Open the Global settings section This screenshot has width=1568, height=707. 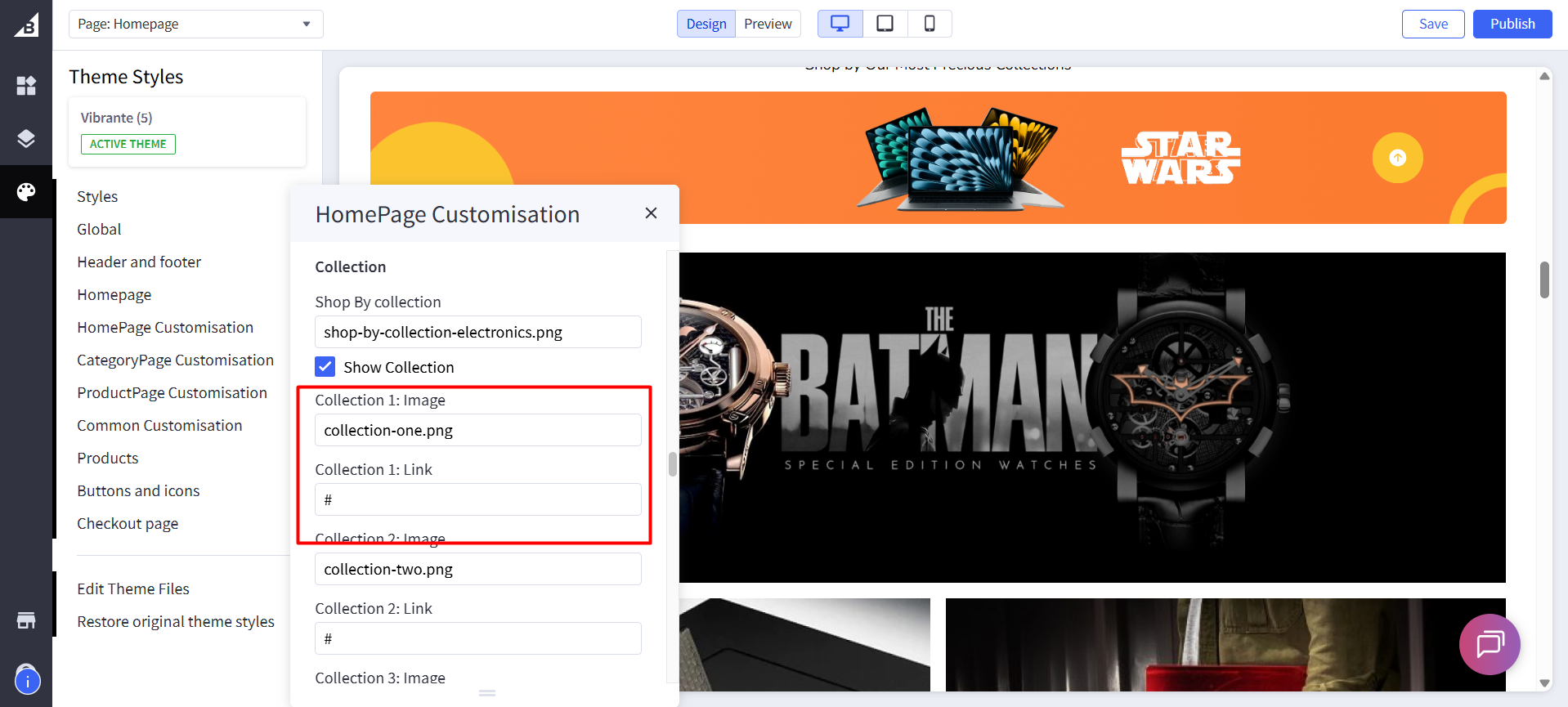pos(99,229)
